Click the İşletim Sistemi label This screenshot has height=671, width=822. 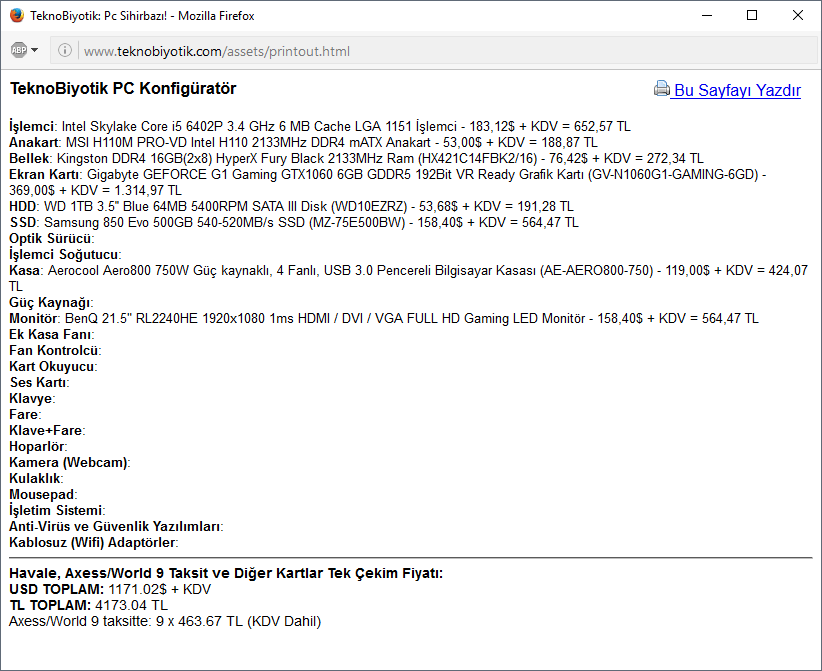56,510
